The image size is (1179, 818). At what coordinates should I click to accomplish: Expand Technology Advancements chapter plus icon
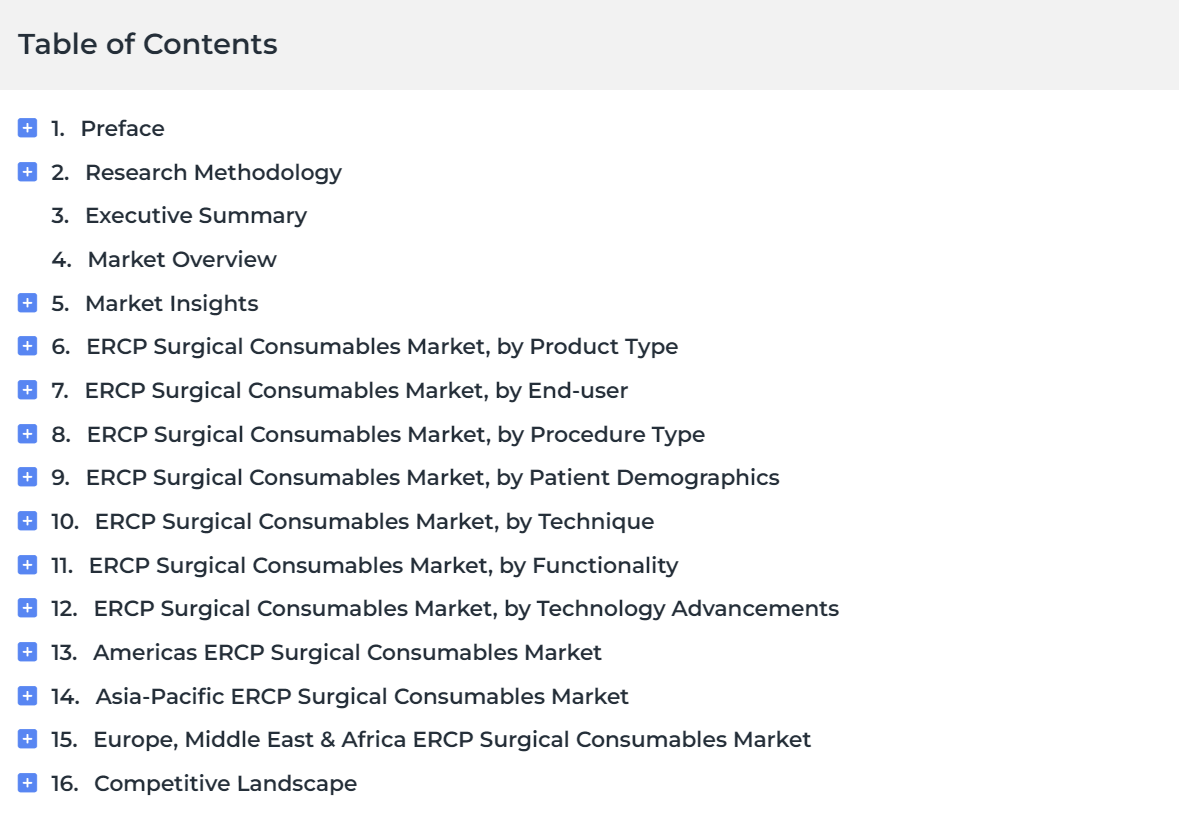coord(27,608)
